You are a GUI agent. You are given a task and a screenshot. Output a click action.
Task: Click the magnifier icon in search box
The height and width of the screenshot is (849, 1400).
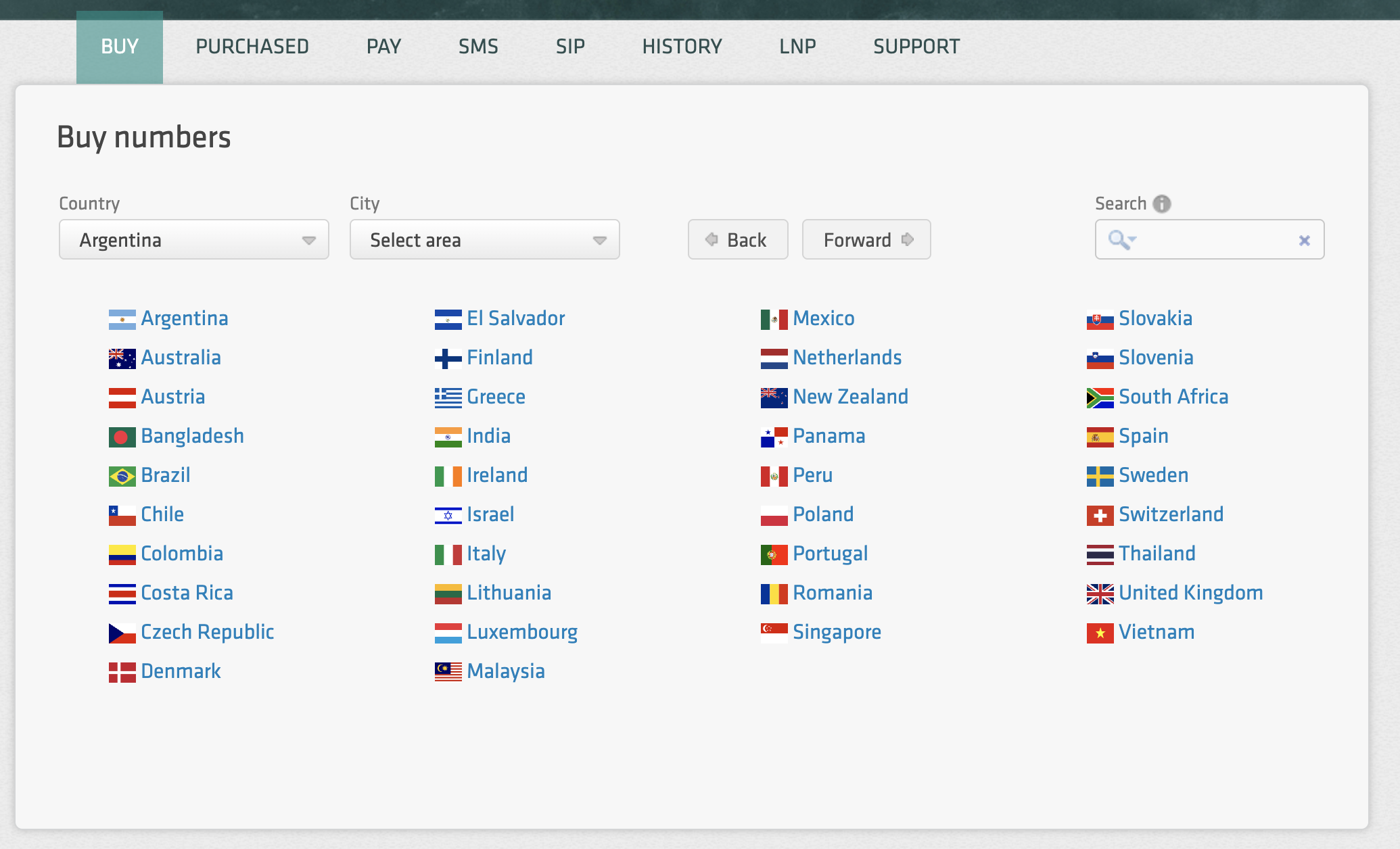(x=1120, y=239)
